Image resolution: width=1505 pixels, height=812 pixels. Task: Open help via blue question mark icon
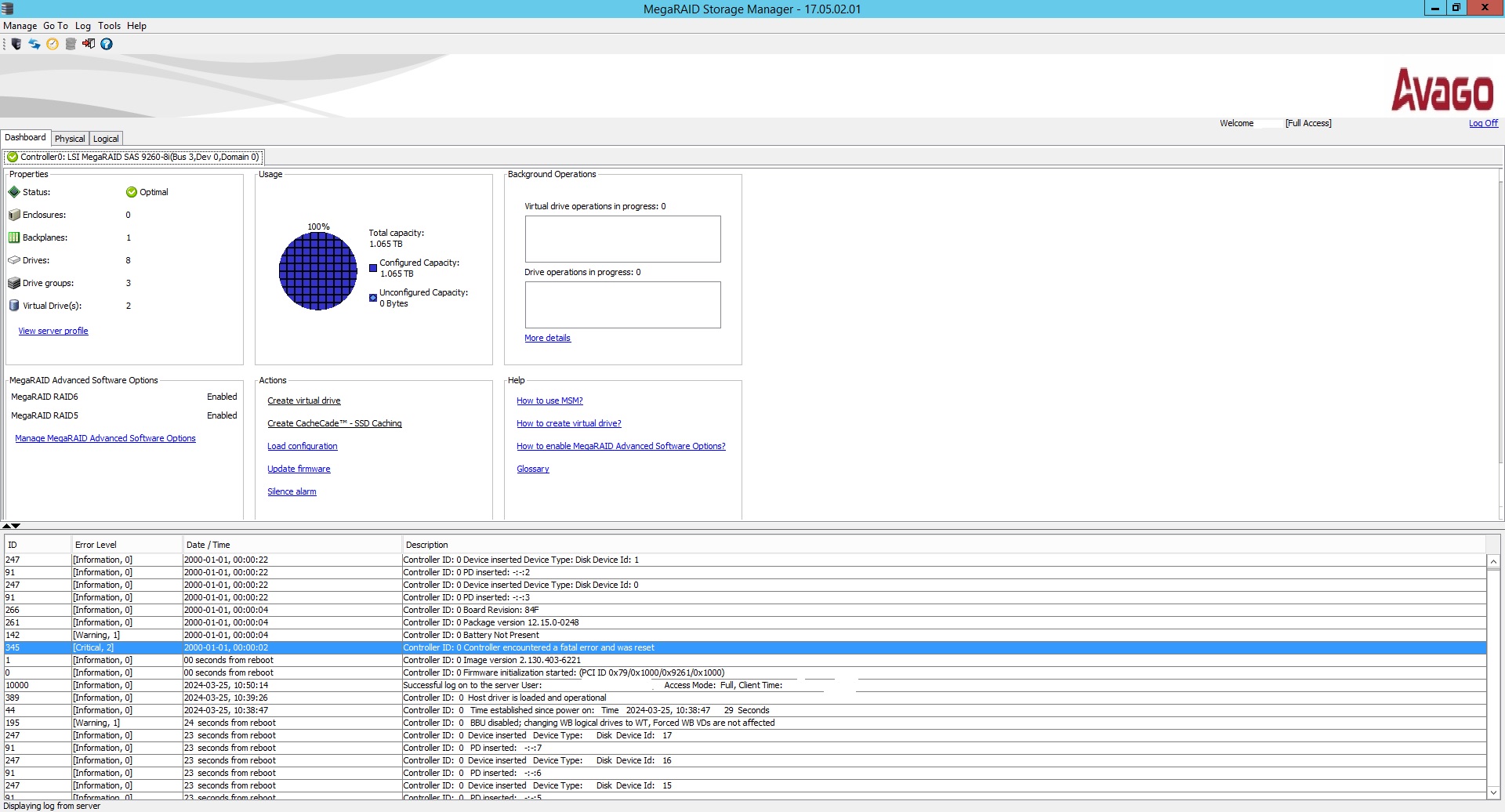click(107, 44)
